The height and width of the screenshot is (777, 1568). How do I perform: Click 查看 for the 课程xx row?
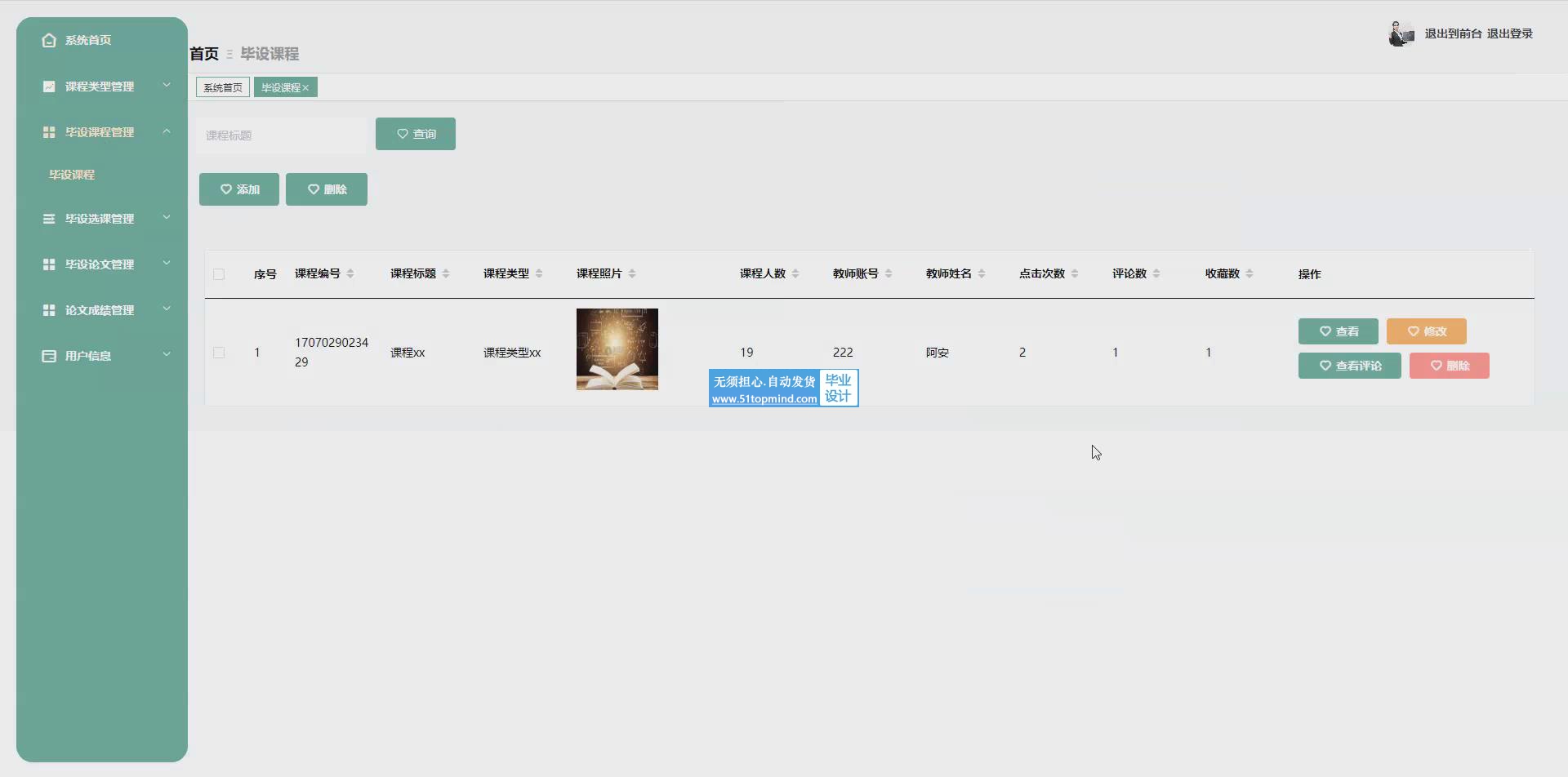coord(1339,331)
